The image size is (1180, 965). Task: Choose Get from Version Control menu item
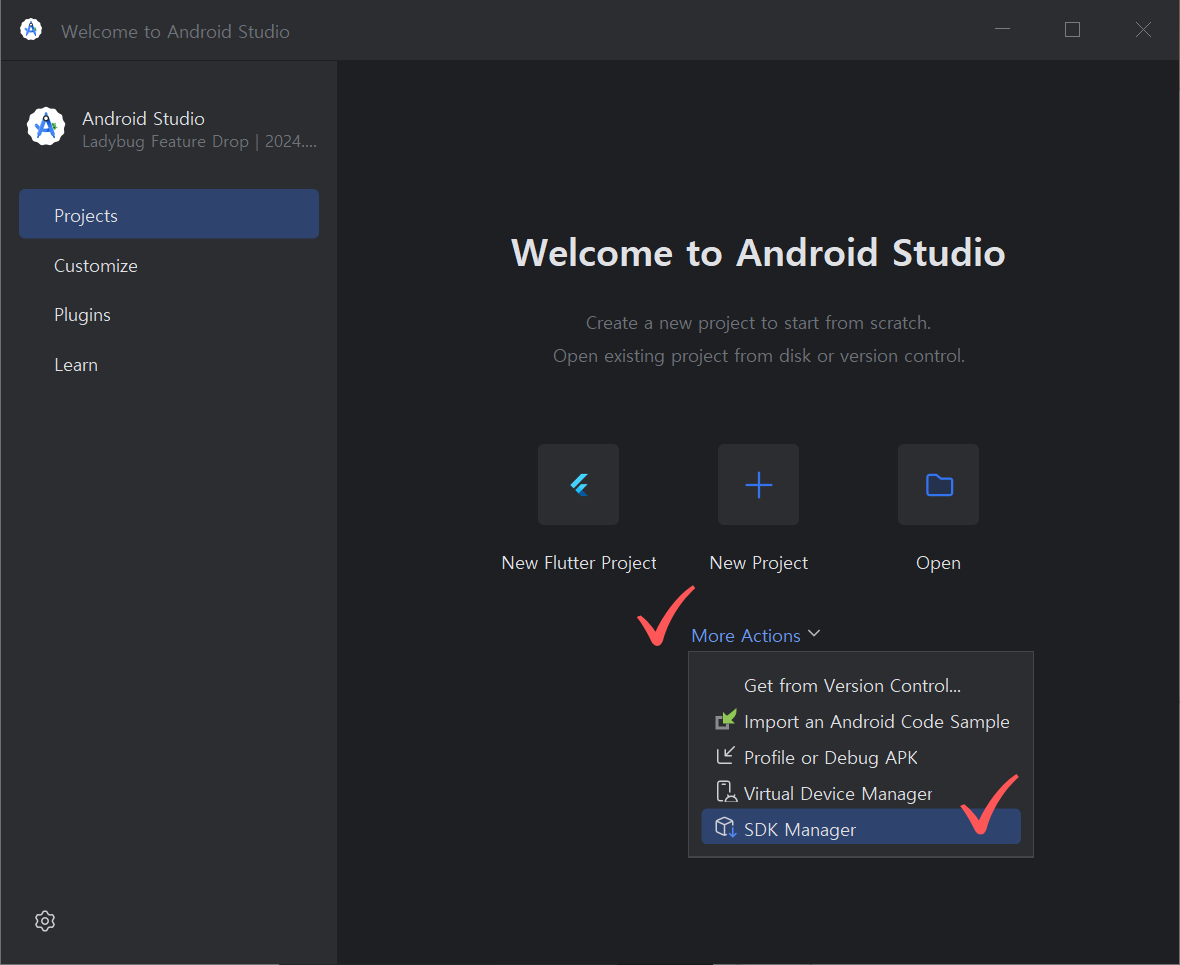[861, 686]
